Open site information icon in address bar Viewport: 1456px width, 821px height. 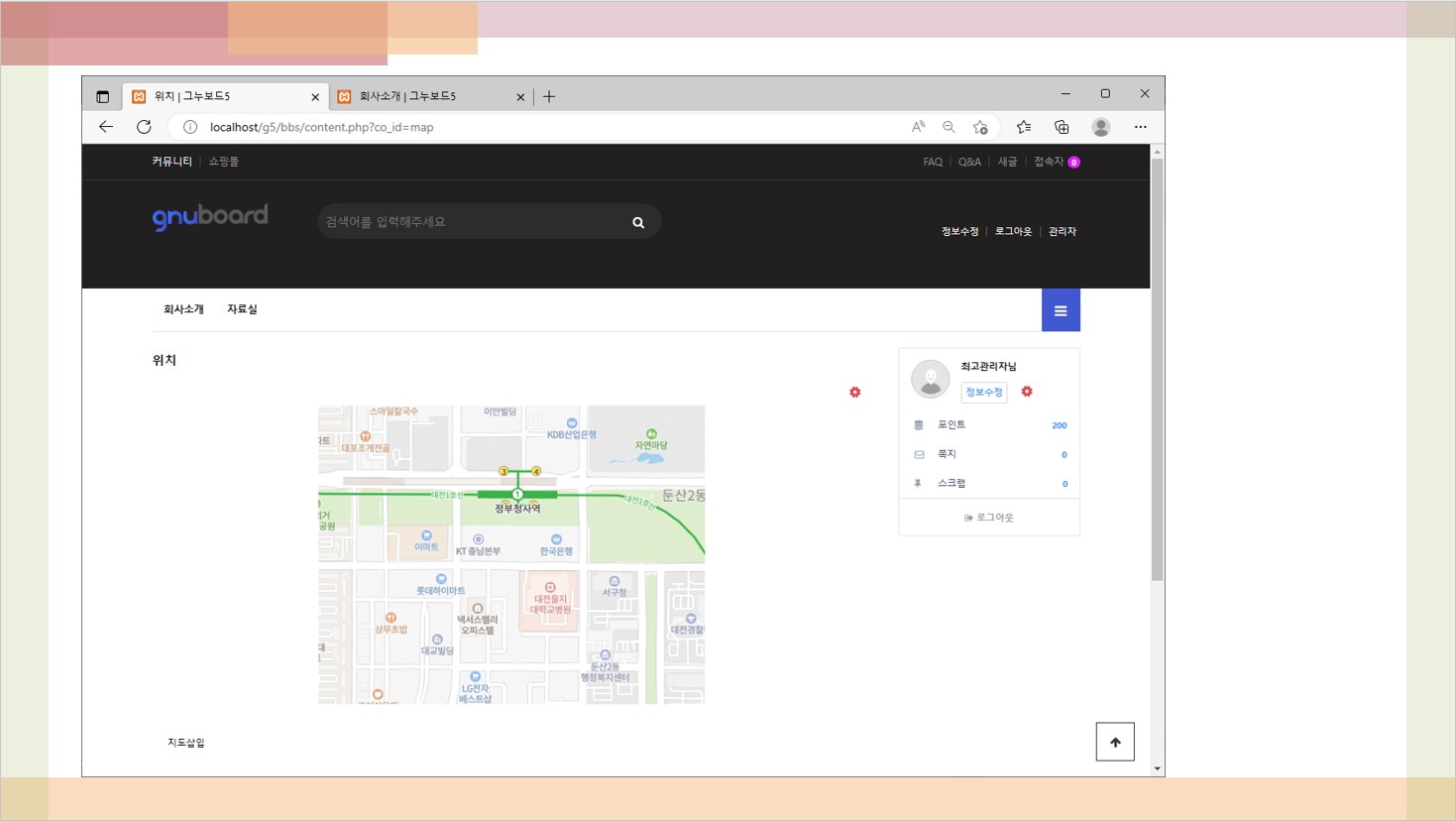tap(190, 127)
